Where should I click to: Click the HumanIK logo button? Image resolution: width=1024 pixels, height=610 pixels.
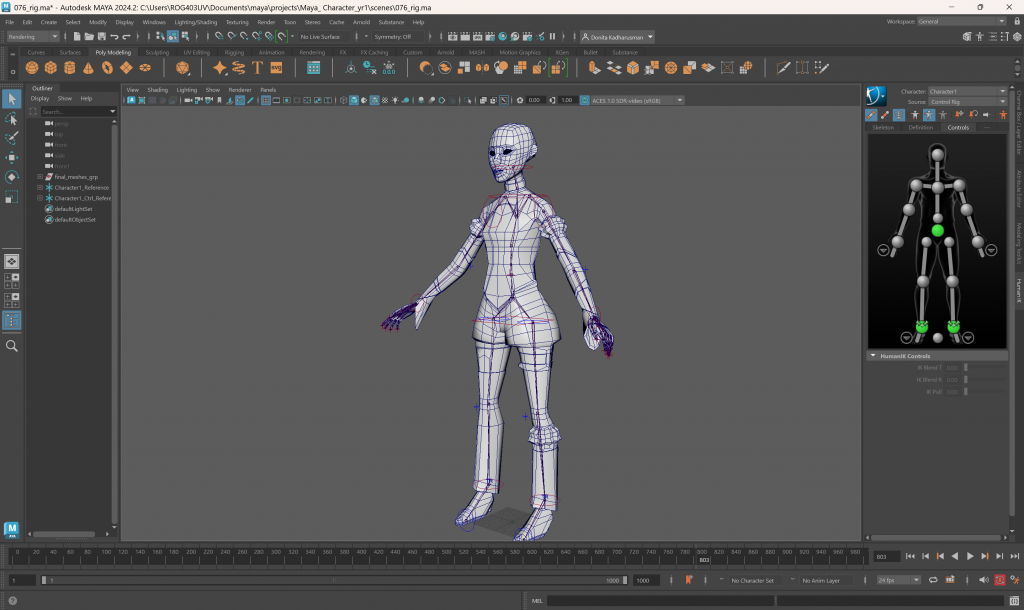(x=876, y=96)
